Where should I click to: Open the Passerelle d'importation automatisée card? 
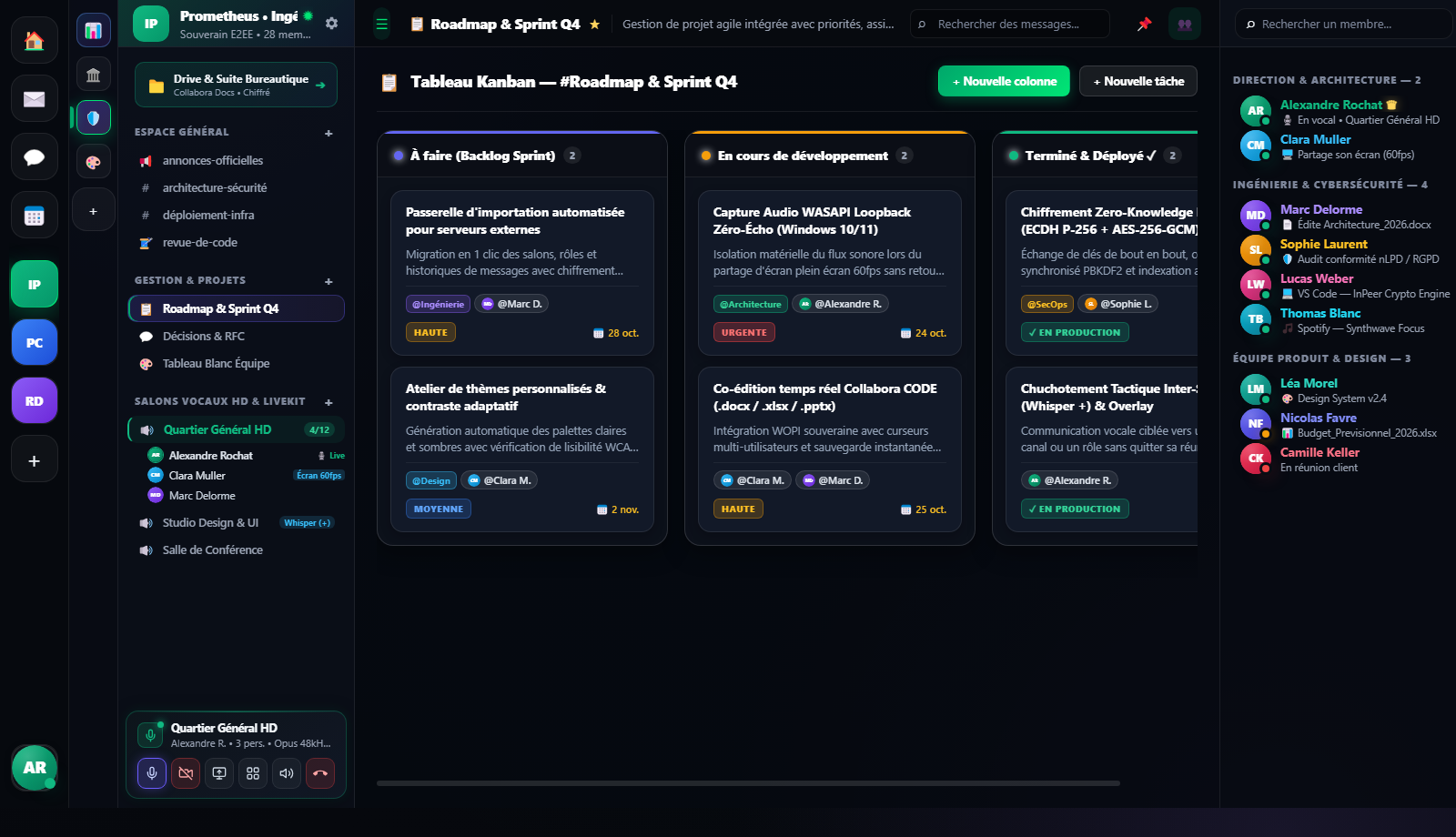pyautogui.click(x=522, y=273)
